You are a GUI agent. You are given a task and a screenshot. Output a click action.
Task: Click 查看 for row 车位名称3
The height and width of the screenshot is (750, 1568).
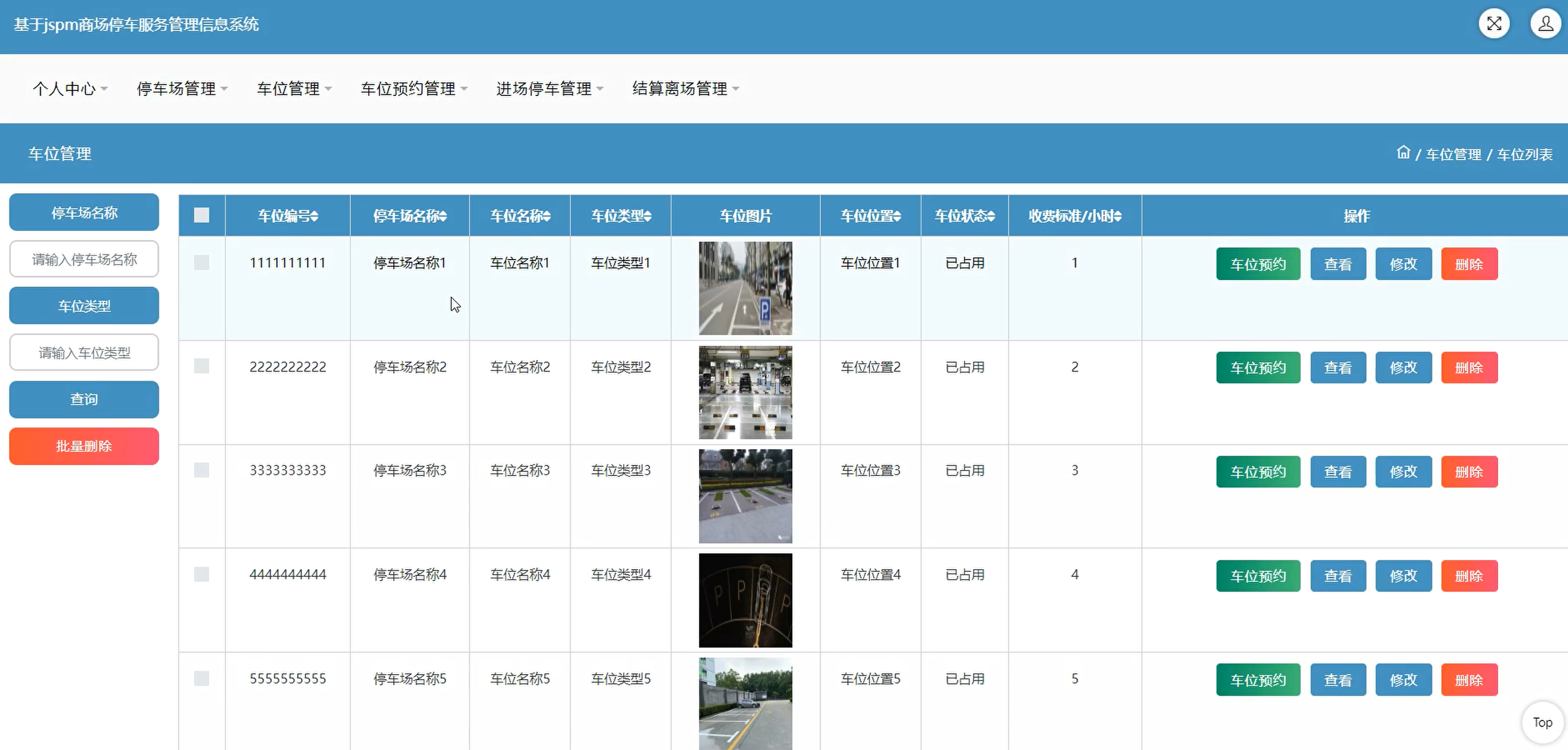pos(1338,472)
